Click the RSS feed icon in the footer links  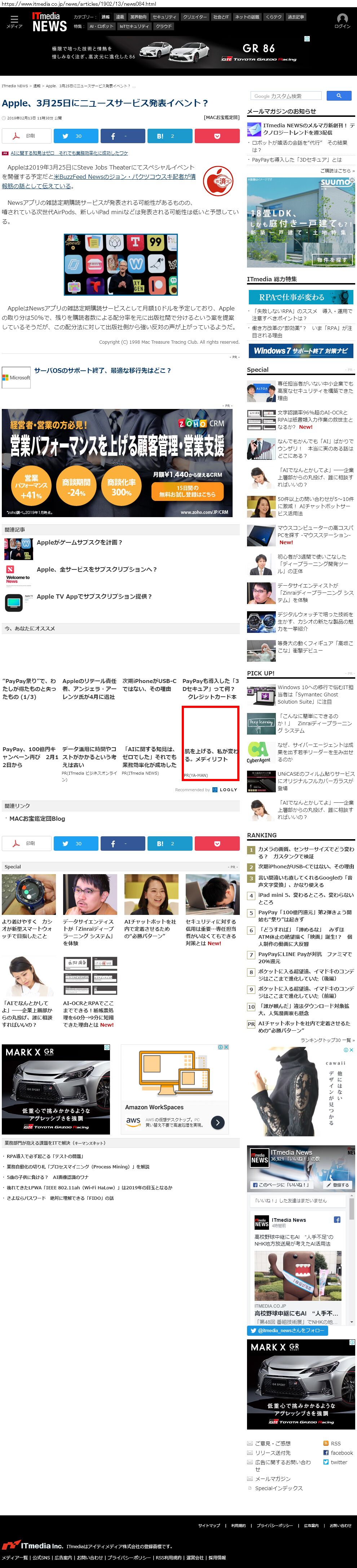(x=326, y=1443)
